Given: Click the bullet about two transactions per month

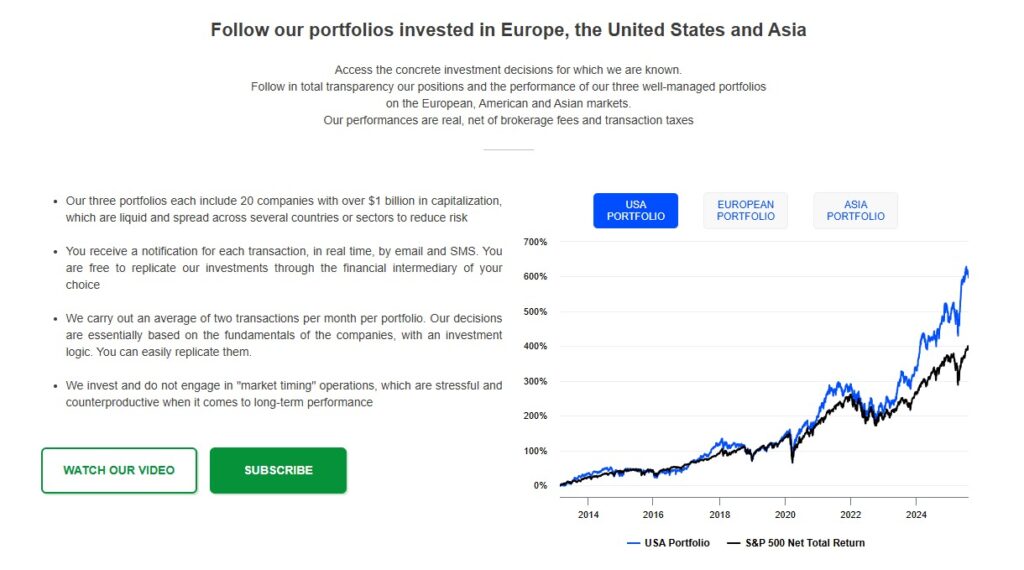Looking at the screenshot, I should [x=283, y=335].
